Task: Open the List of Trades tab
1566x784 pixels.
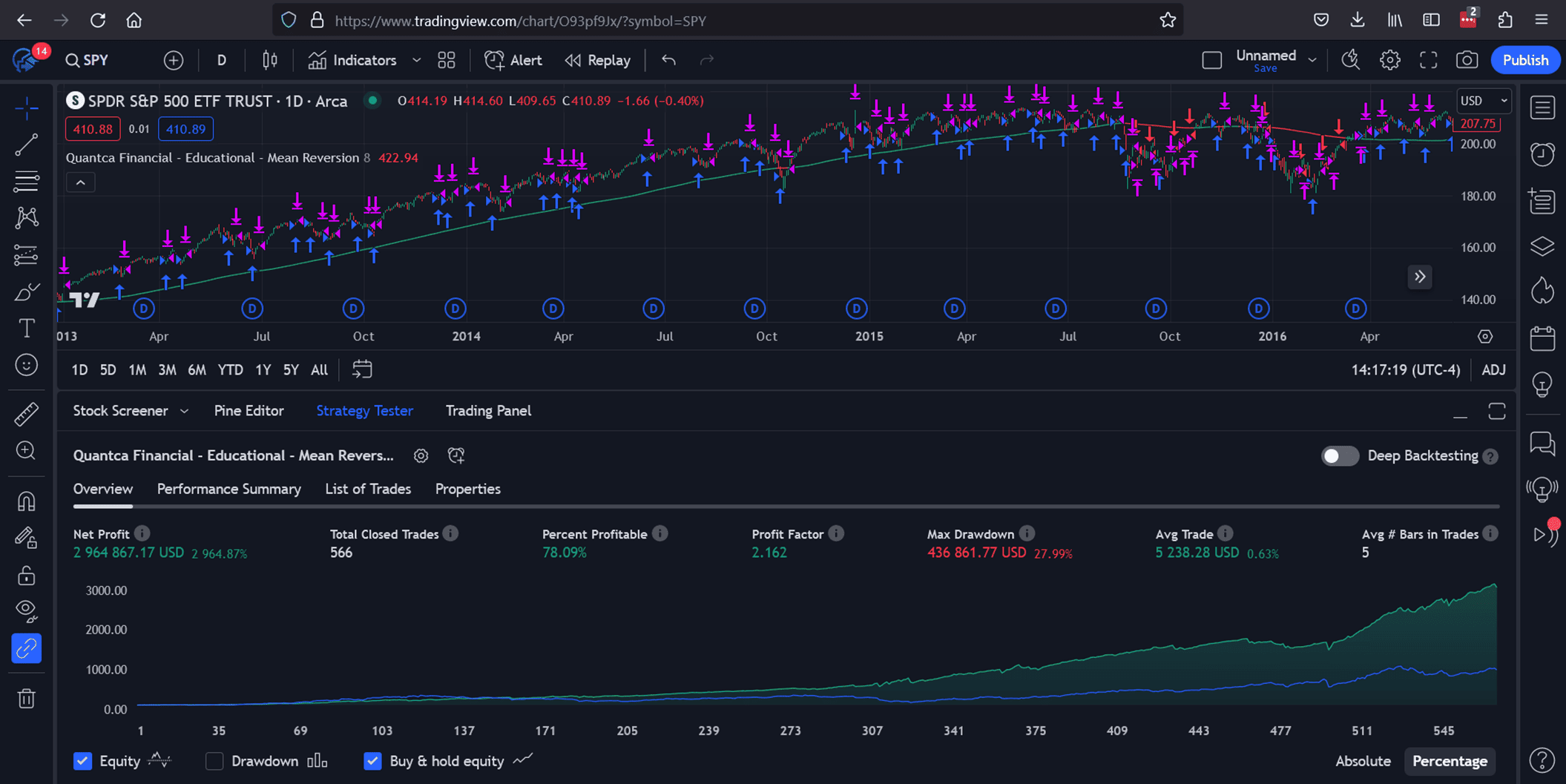Action: 368,489
